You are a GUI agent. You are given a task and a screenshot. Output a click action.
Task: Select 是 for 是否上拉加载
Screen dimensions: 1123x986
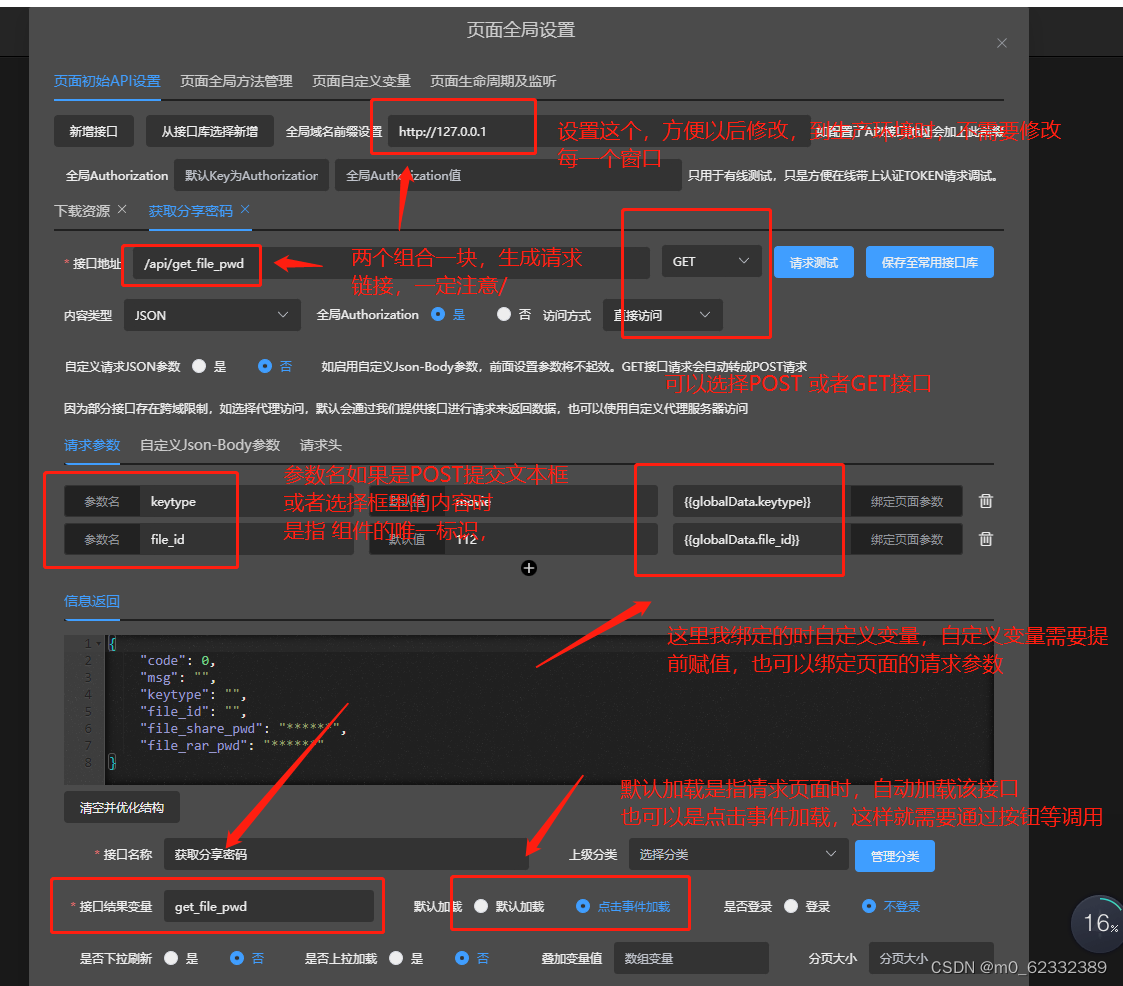396,958
